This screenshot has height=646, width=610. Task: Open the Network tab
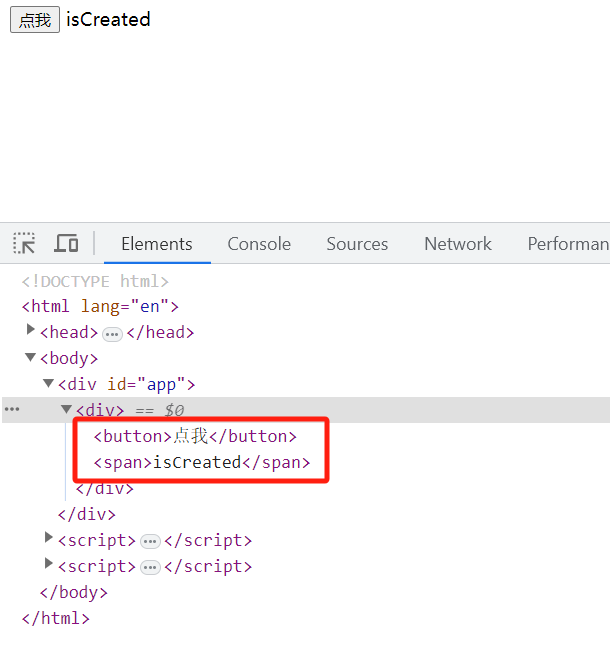[x=458, y=243]
